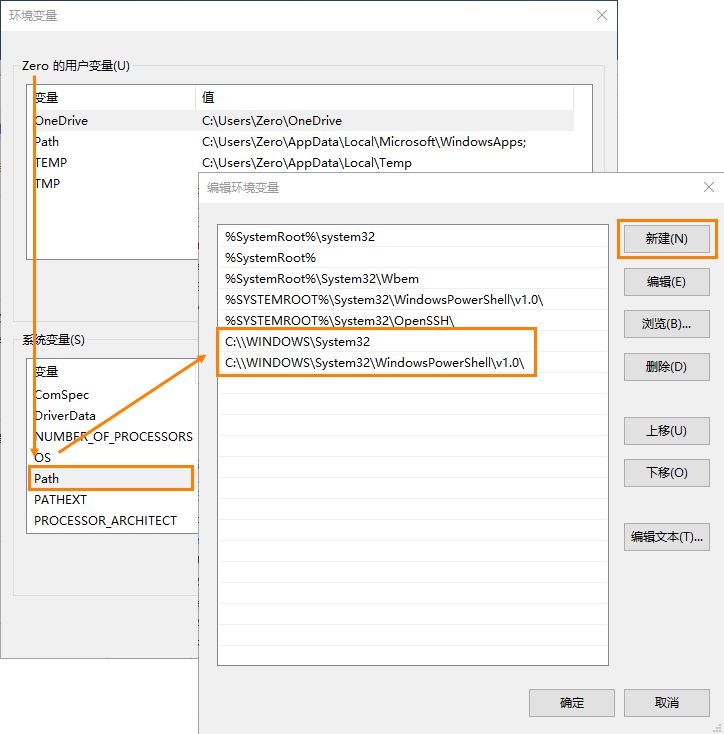Select the %SystemRoot%\system32 entry
Image resolution: width=724 pixels, height=734 pixels.
[x=413, y=237]
